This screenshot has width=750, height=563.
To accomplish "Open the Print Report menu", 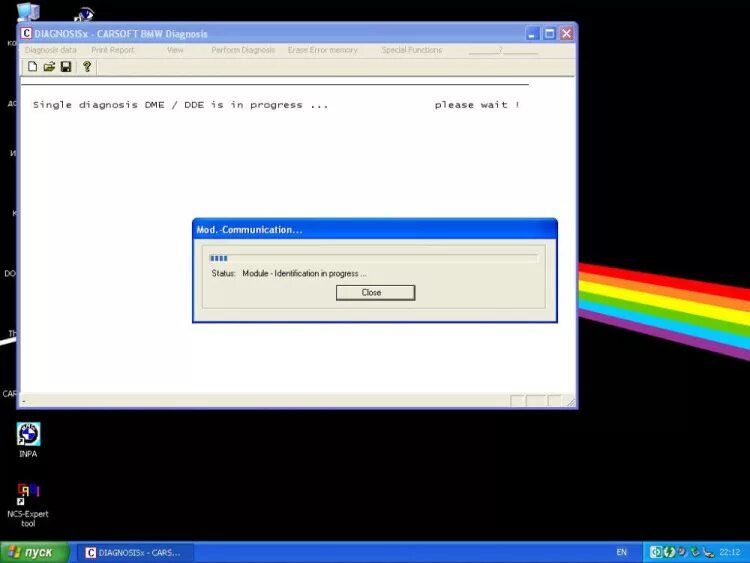I will pyautogui.click(x=112, y=50).
